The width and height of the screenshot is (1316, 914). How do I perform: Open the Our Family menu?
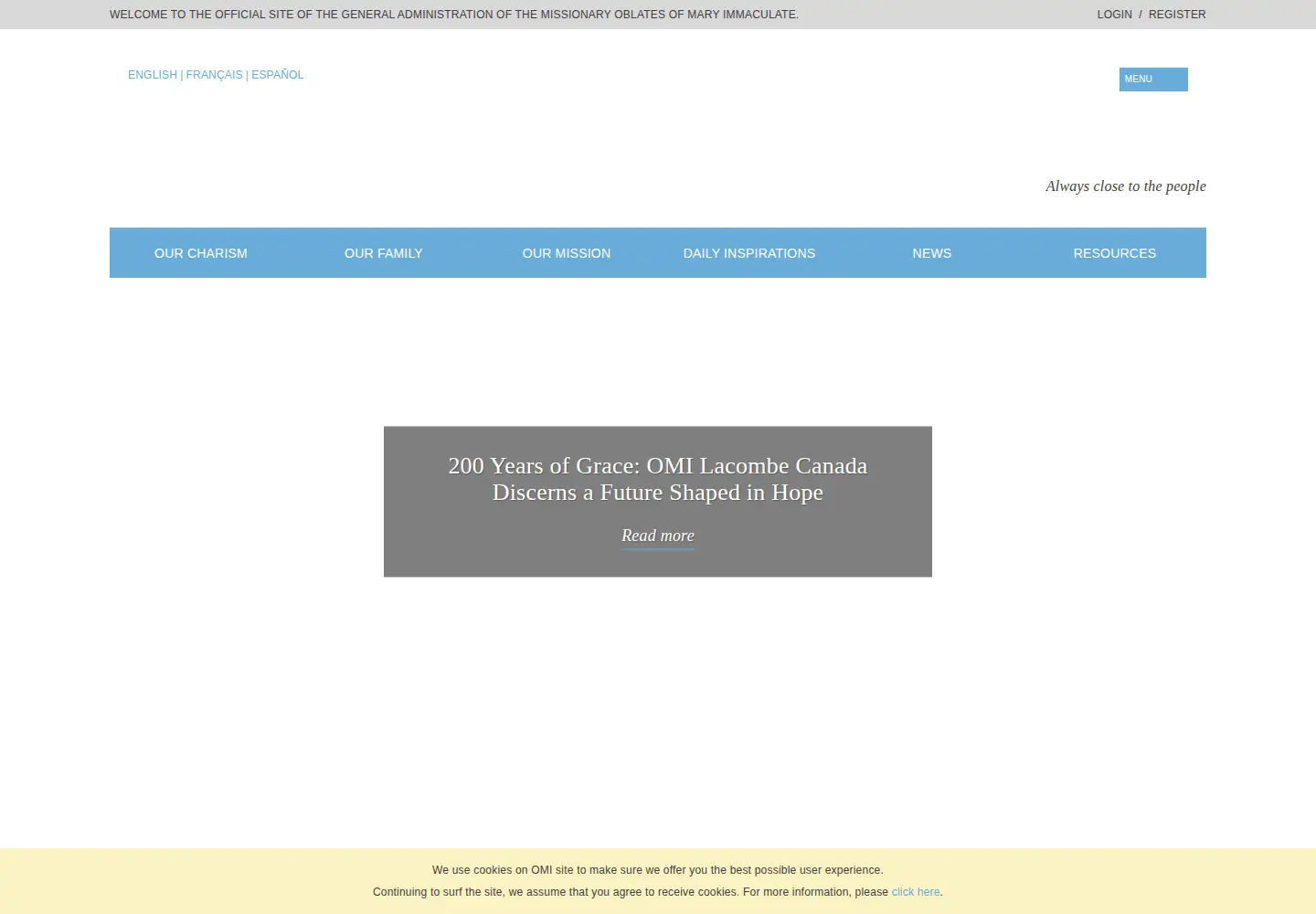pos(384,253)
